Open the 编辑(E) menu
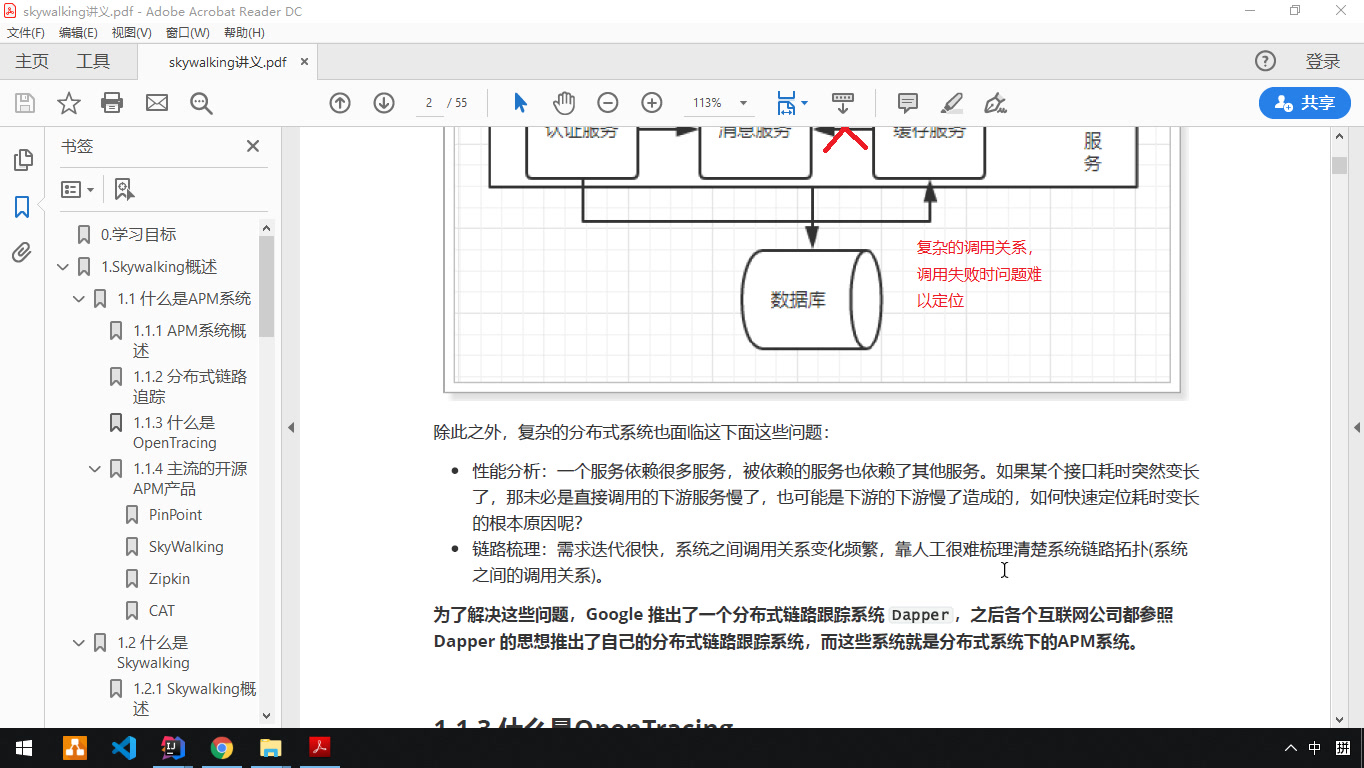1364x768 pixels. coord(78,32)
